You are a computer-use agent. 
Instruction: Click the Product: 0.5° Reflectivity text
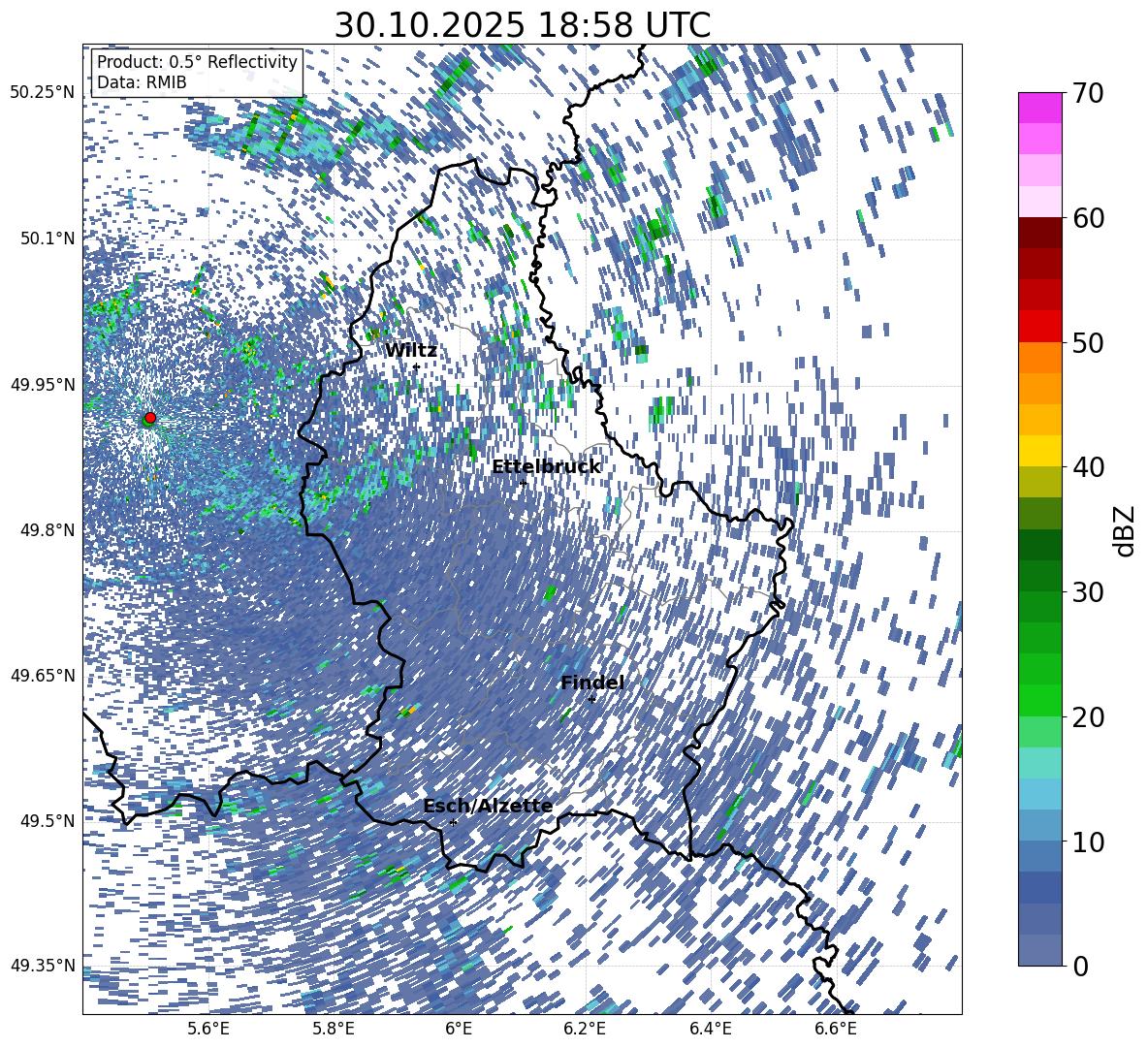pos(197,61)
